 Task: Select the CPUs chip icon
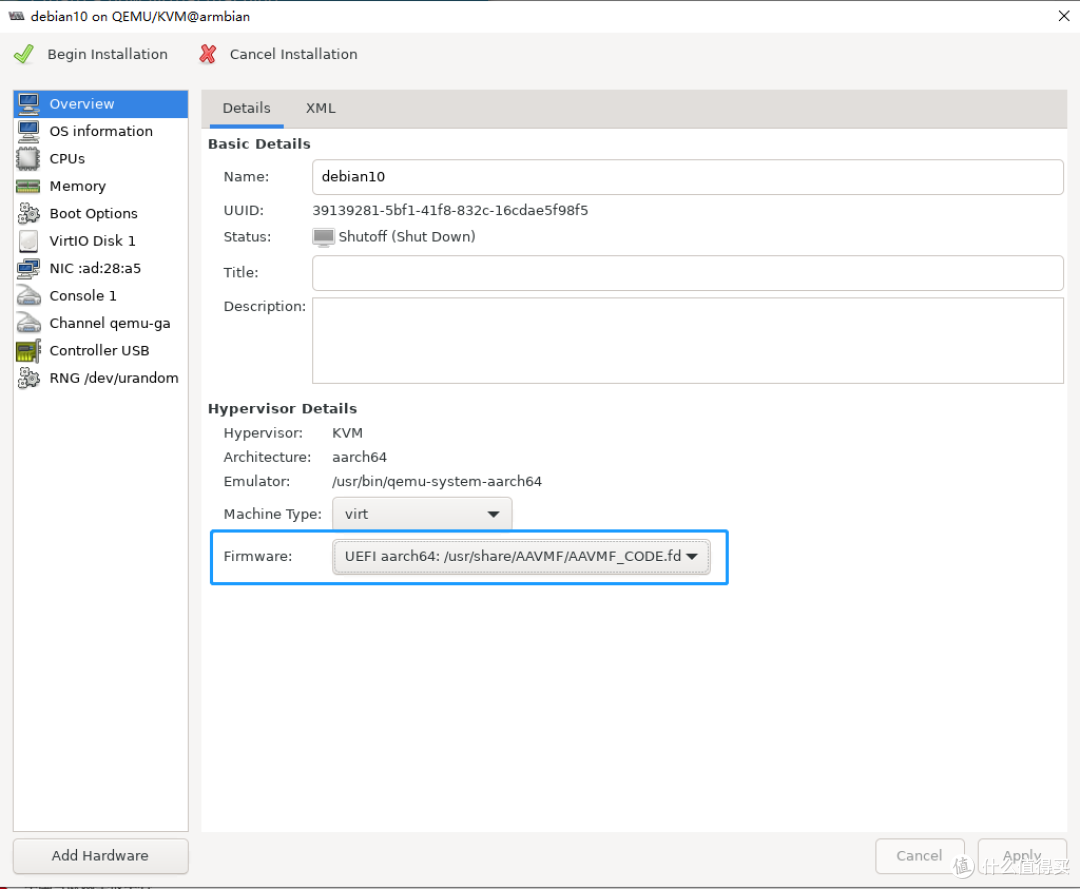tap(28, 159)
